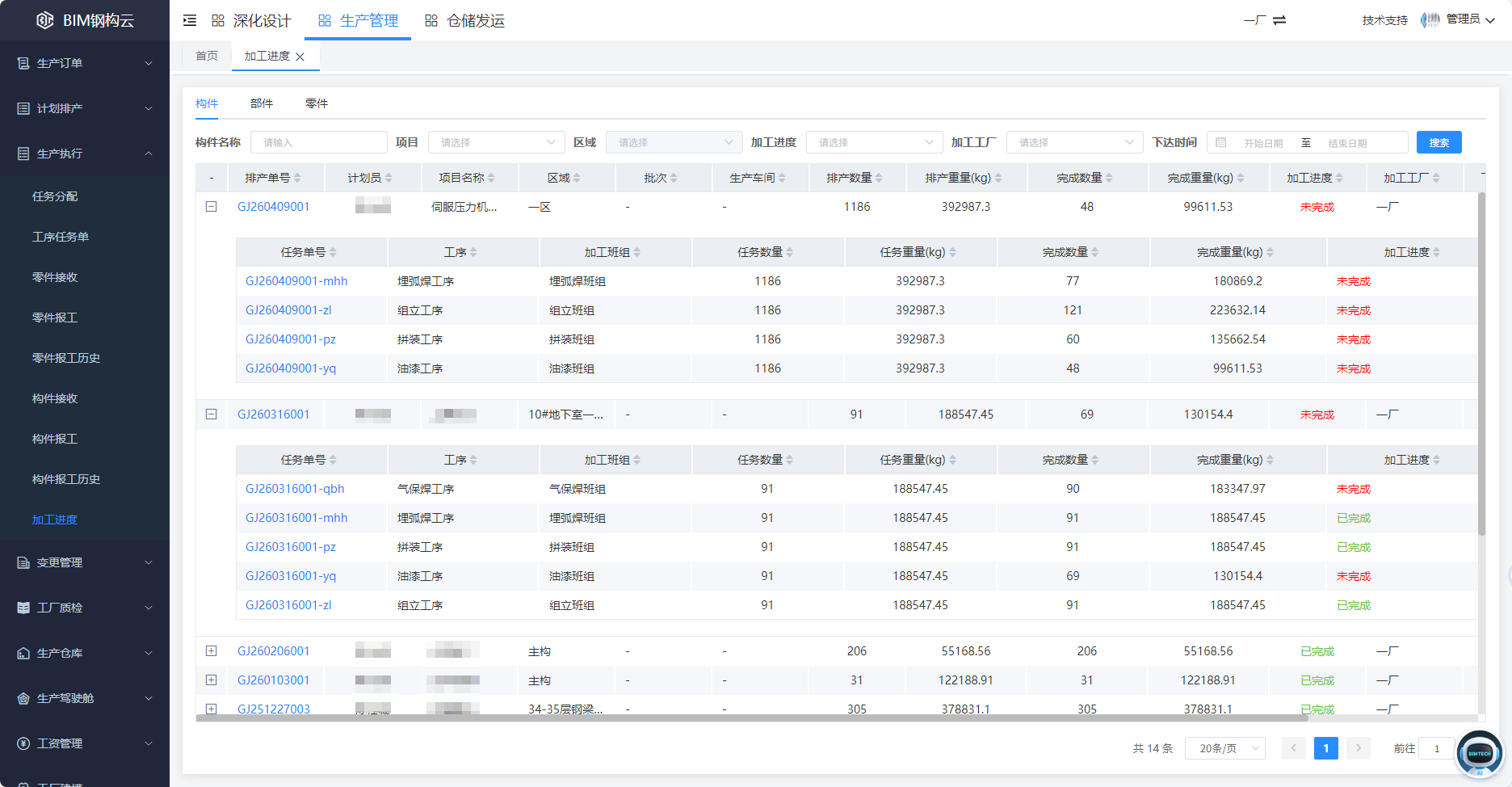Click the 结束日期 date field
Screen dimensions: 1512x787
(x=1348, y=143)
